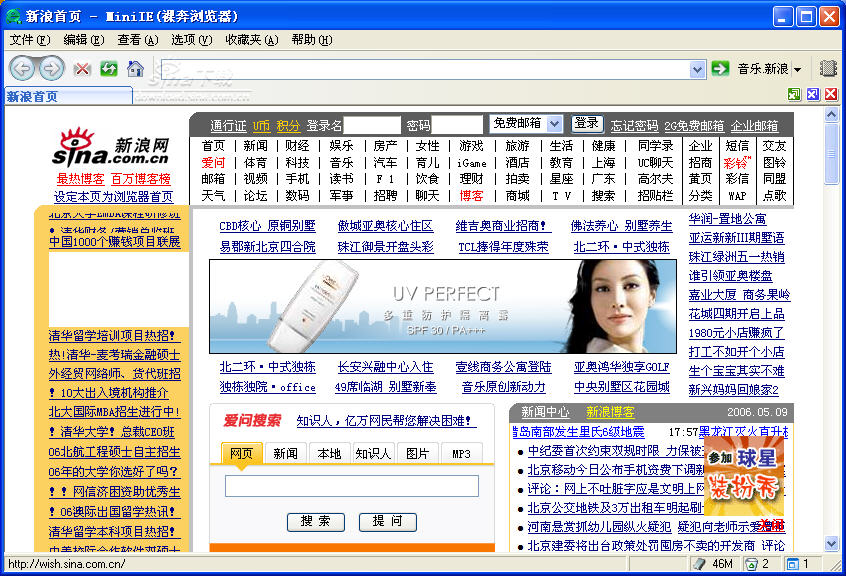This screenshot has height=576, width=846.
Task: Refresh the page using the green reload icon
Action: pos(108,69)
